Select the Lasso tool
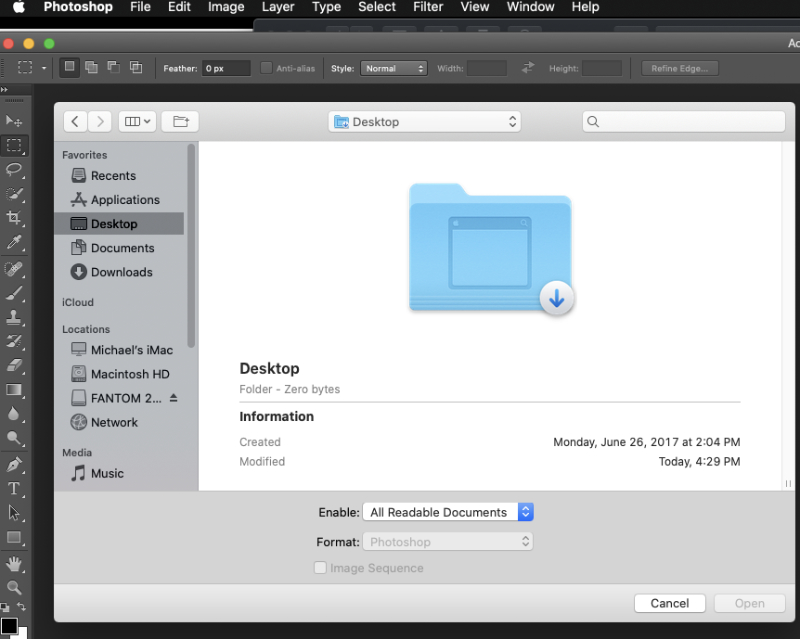Viewport: 800px width, 639px height. pyautogui.click(x=14, y=169)
